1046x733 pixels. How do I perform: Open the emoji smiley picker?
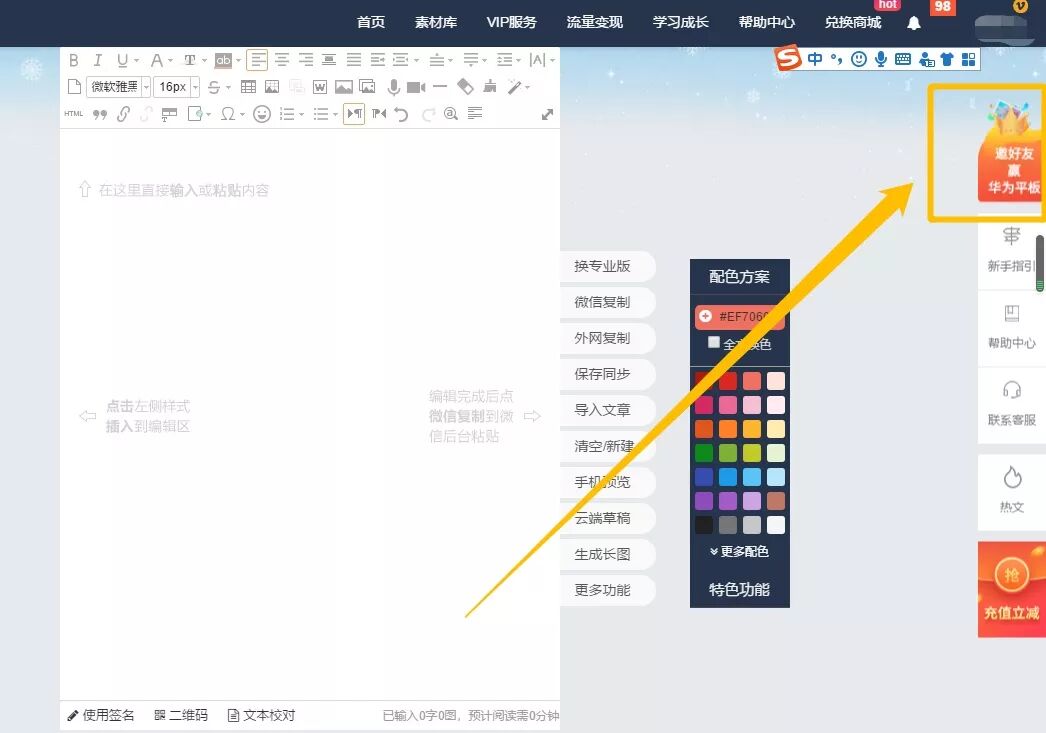click(262, 114)
